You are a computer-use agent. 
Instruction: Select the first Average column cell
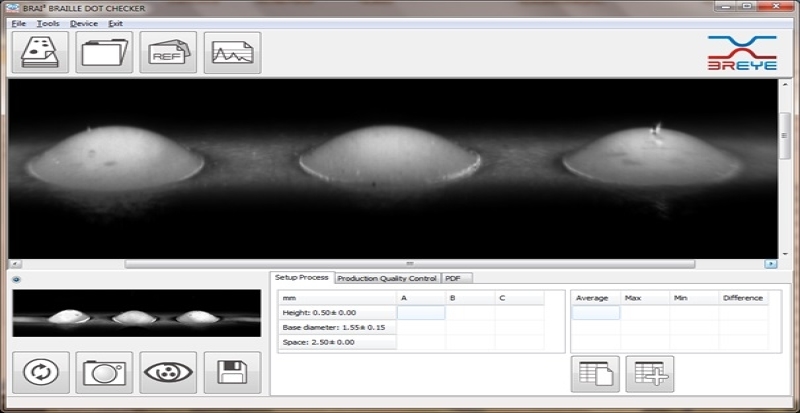pyautogui.click(x=596, y=312)
